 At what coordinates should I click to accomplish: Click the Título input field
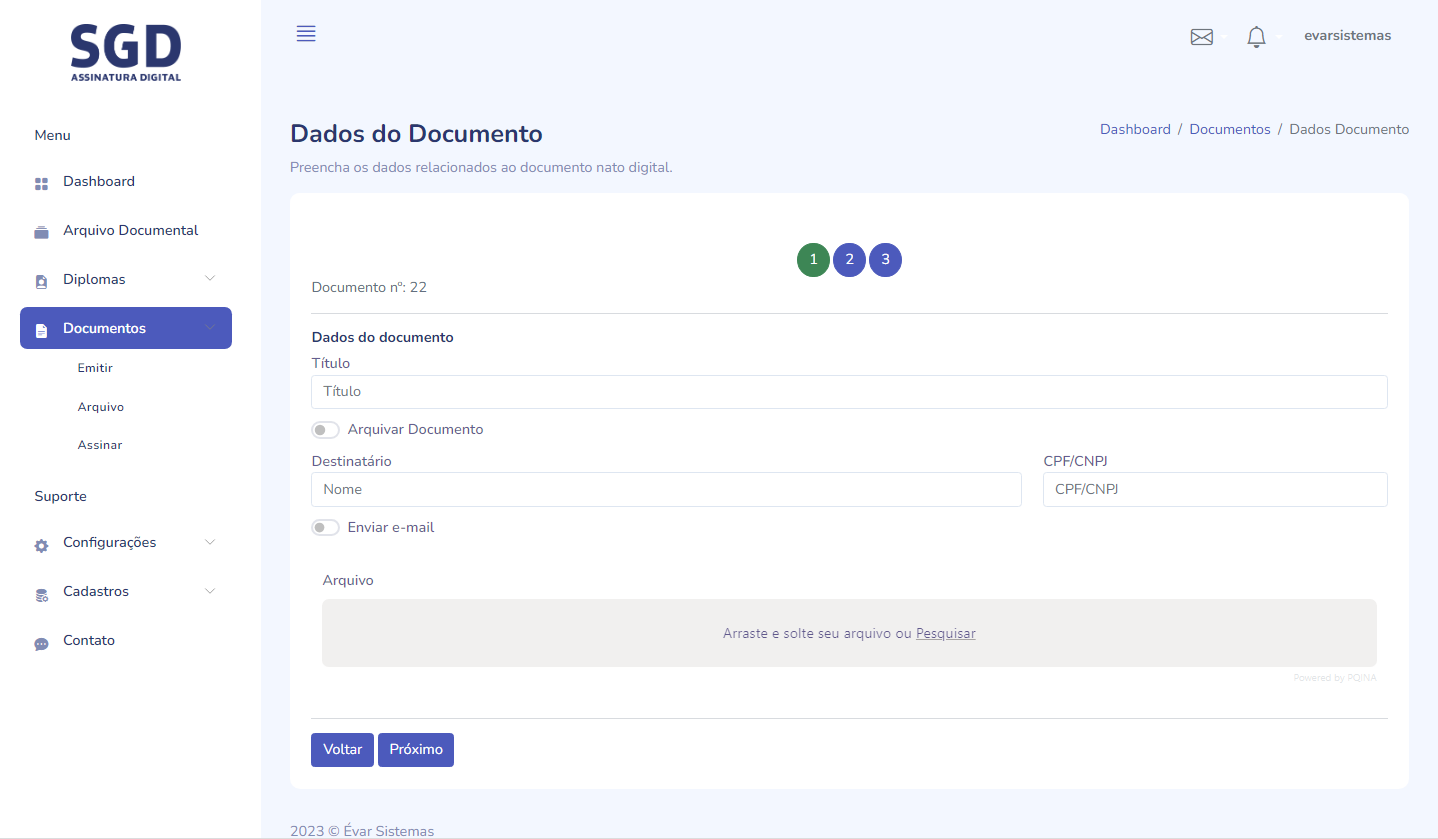tap(849, 392)
